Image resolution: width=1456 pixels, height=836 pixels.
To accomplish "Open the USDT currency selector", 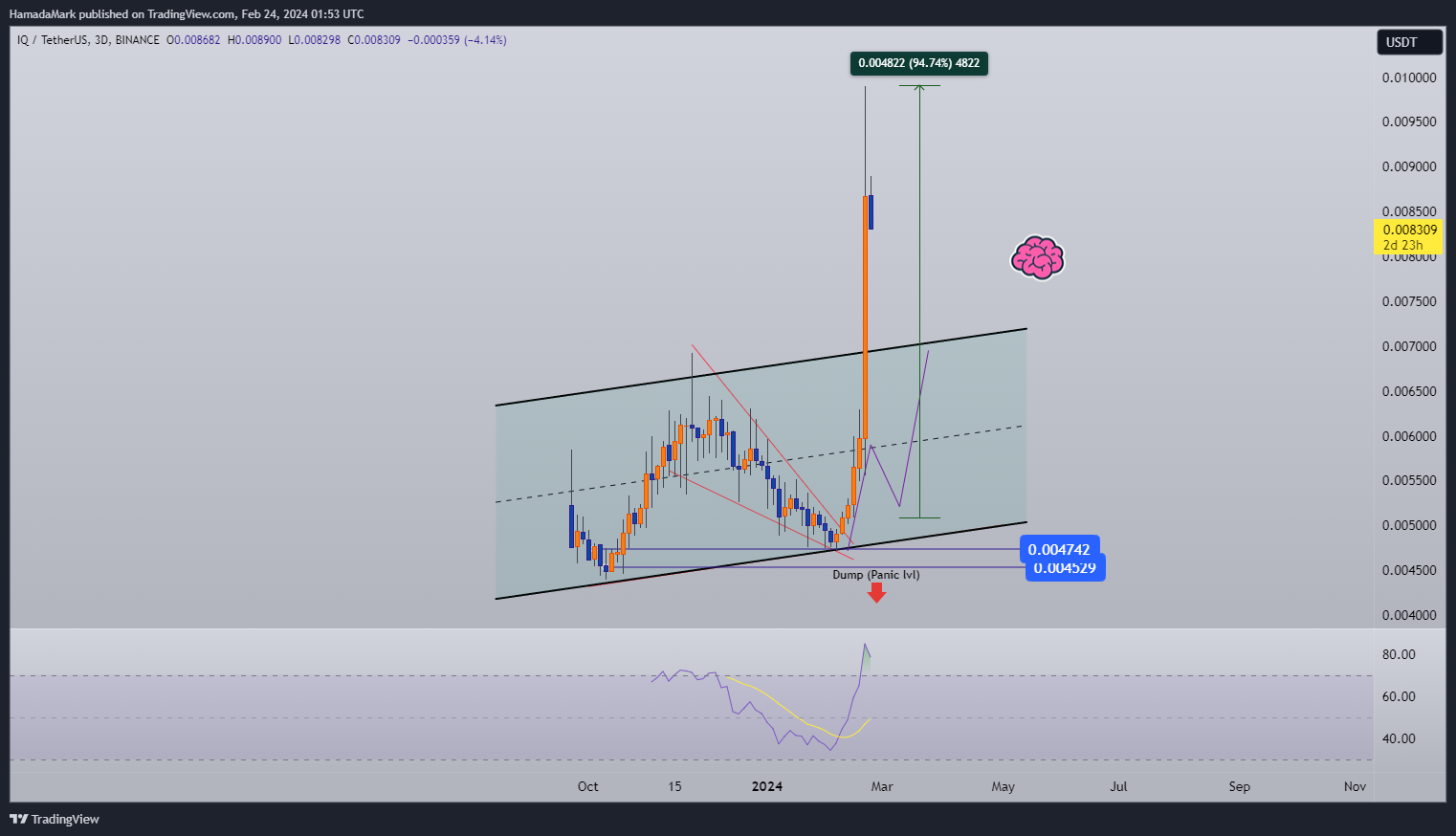I will [x=1410, y=42].
